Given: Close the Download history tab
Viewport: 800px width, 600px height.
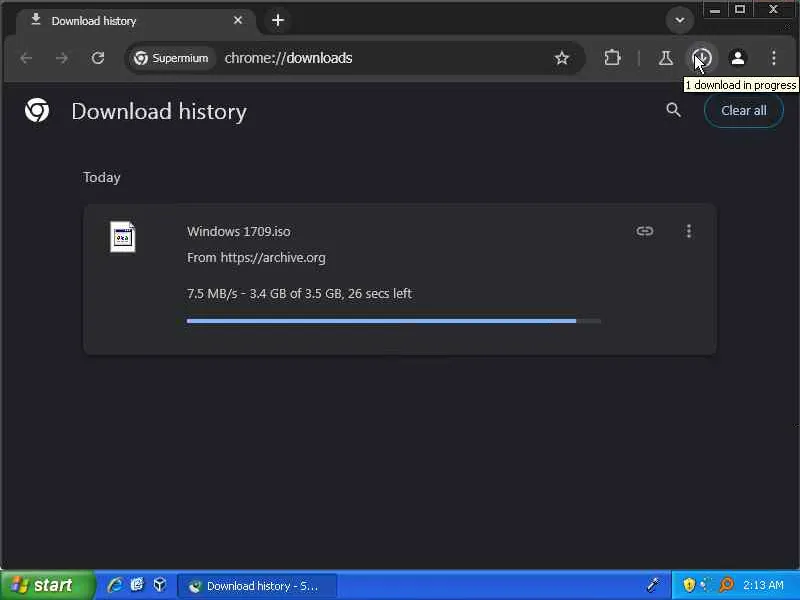Looking at the screenshot, I should click(238, 20).
